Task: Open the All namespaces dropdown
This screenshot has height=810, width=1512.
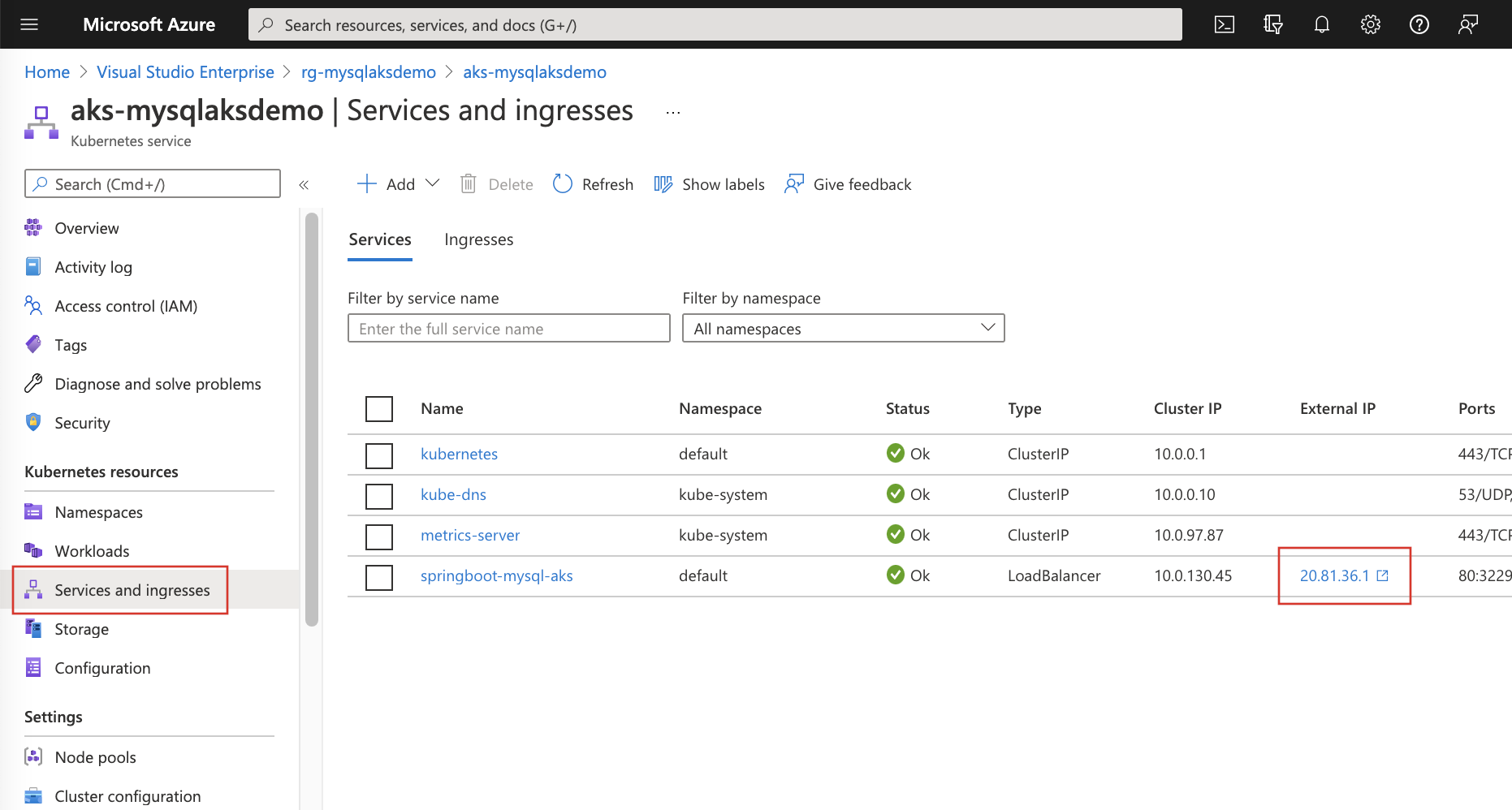Action: pyautogui.click(x=843, y=328)
